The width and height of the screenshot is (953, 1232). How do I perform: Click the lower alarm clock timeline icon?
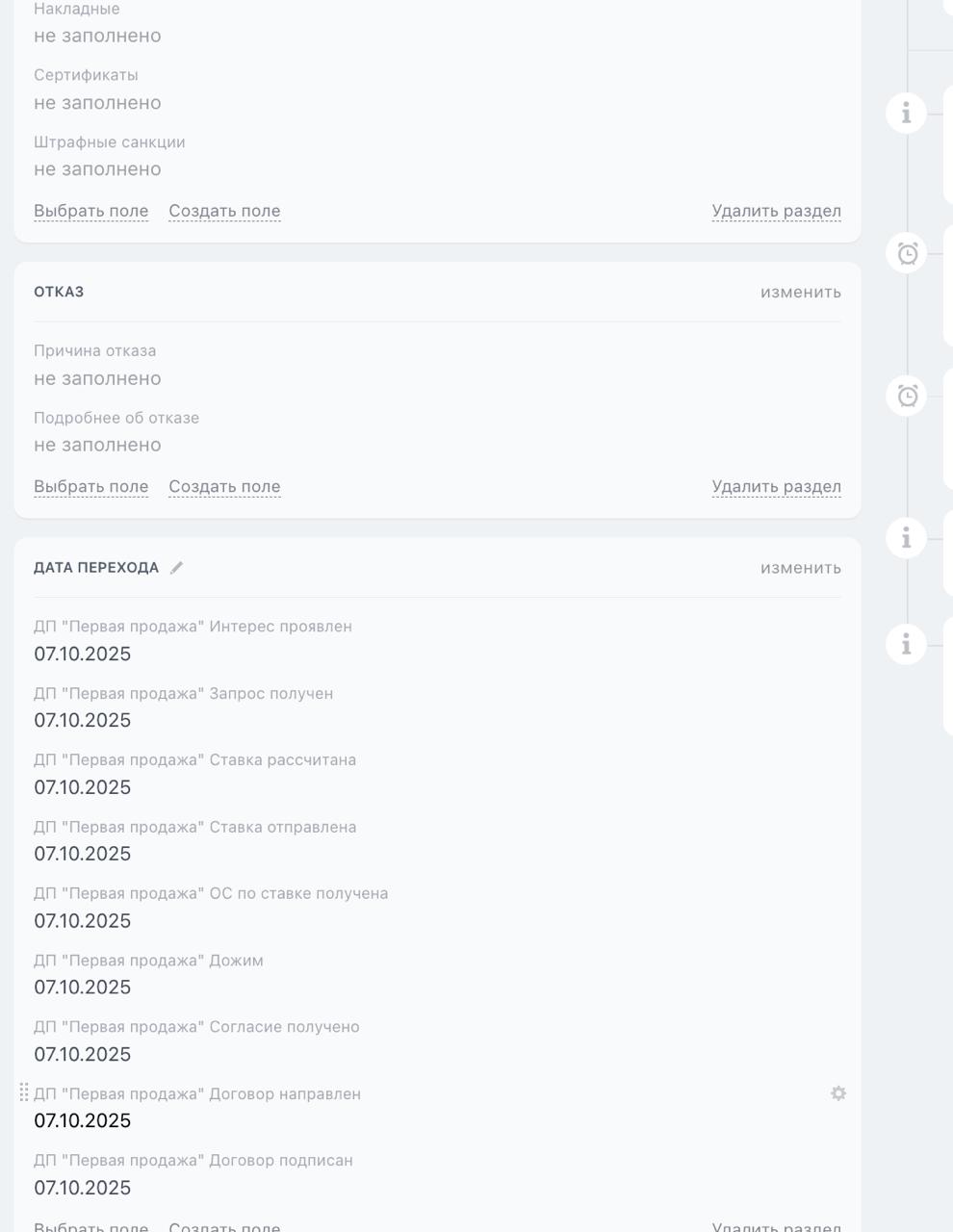point(906,396)
